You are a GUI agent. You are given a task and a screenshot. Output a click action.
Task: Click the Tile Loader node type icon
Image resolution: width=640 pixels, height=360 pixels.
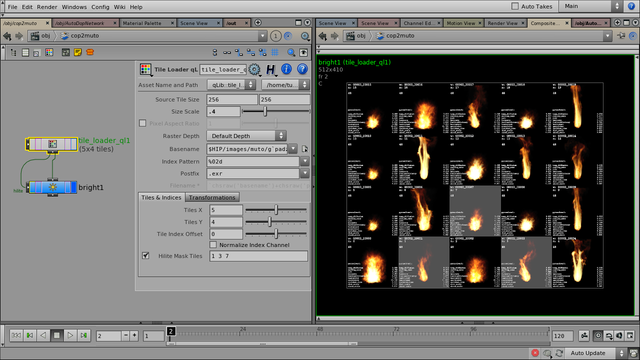coord(145,69)
